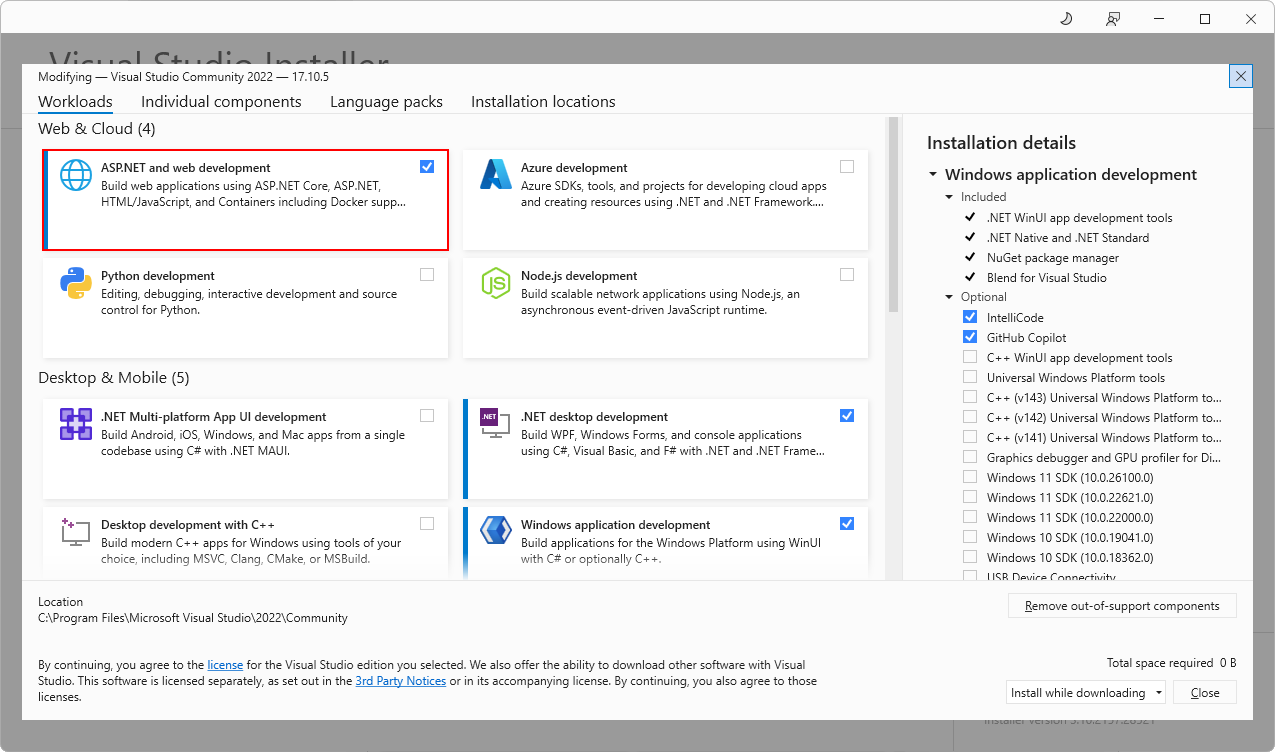Click the ASP.NET globe workload icon

(76, 175)
